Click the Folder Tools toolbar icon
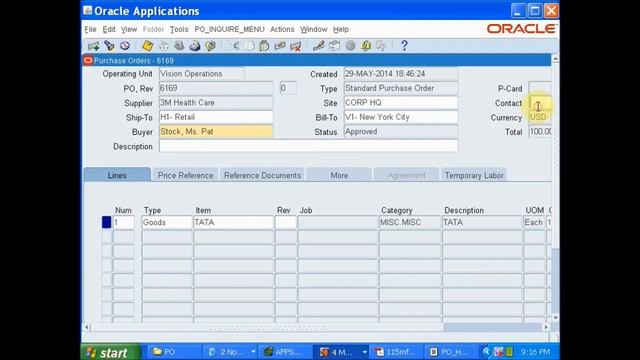This screenshot has width=640, height=360. click(381, 46)
